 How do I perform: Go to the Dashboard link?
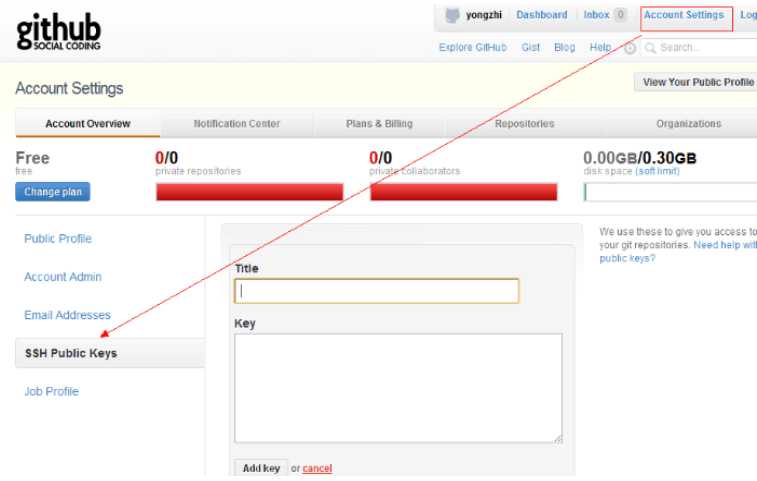tap(542, 15)
